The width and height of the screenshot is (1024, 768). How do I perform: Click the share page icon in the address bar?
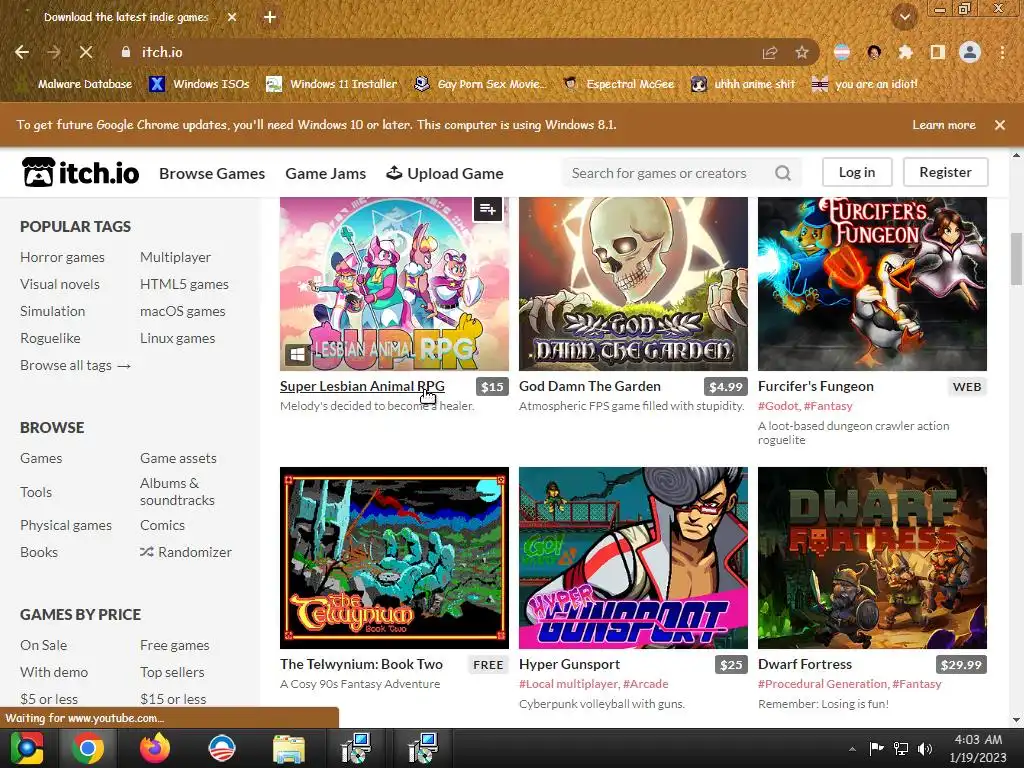770,52
